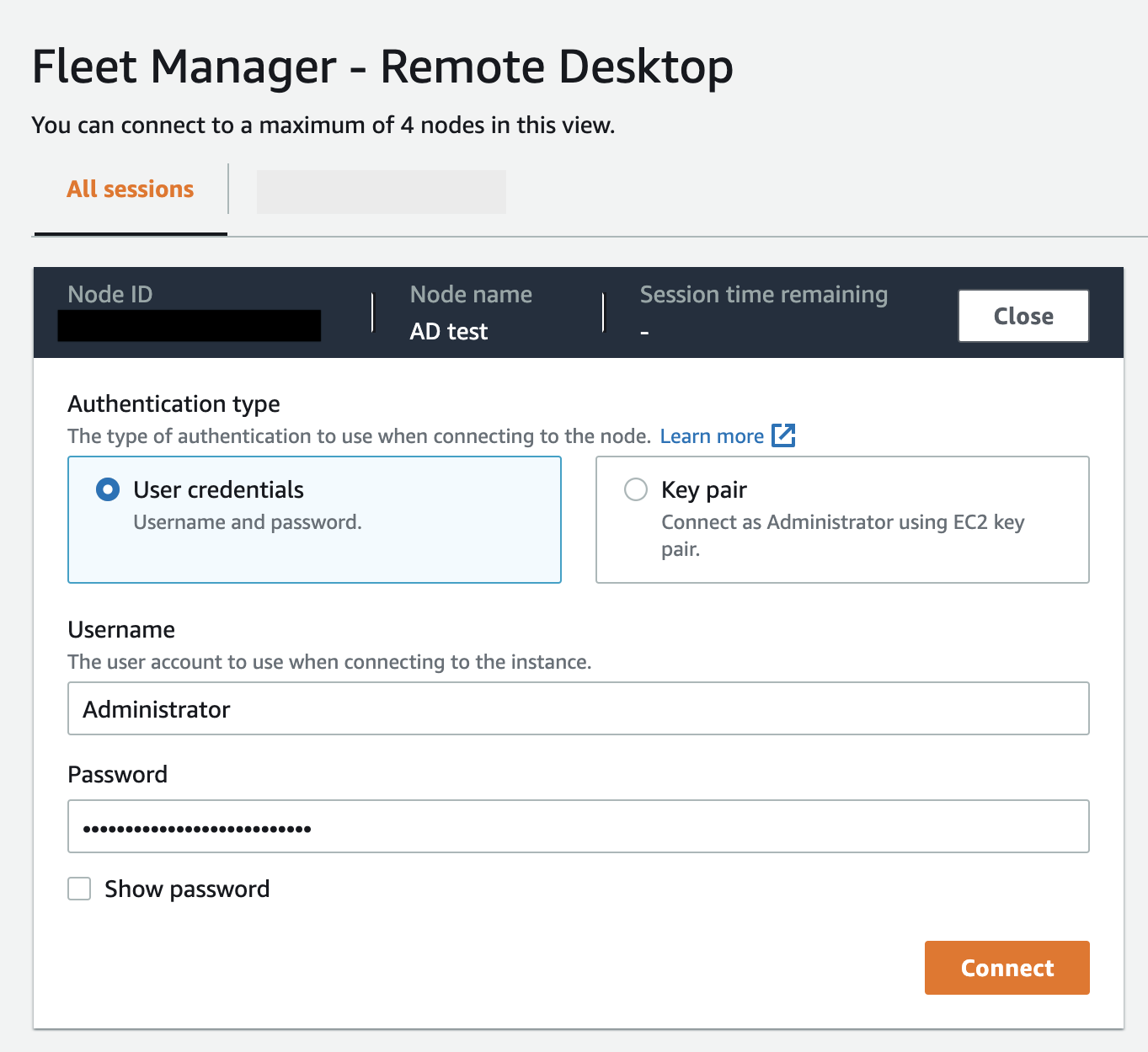Select the blank session tab placeholder
This screenshot has width=1148, height=1052.
[x=381, y=191]
